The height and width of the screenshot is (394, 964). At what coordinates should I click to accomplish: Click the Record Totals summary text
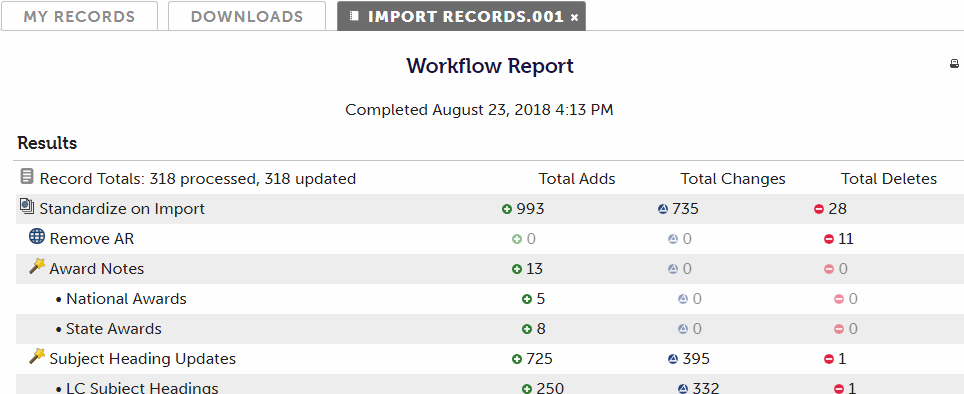click(198, 179)
